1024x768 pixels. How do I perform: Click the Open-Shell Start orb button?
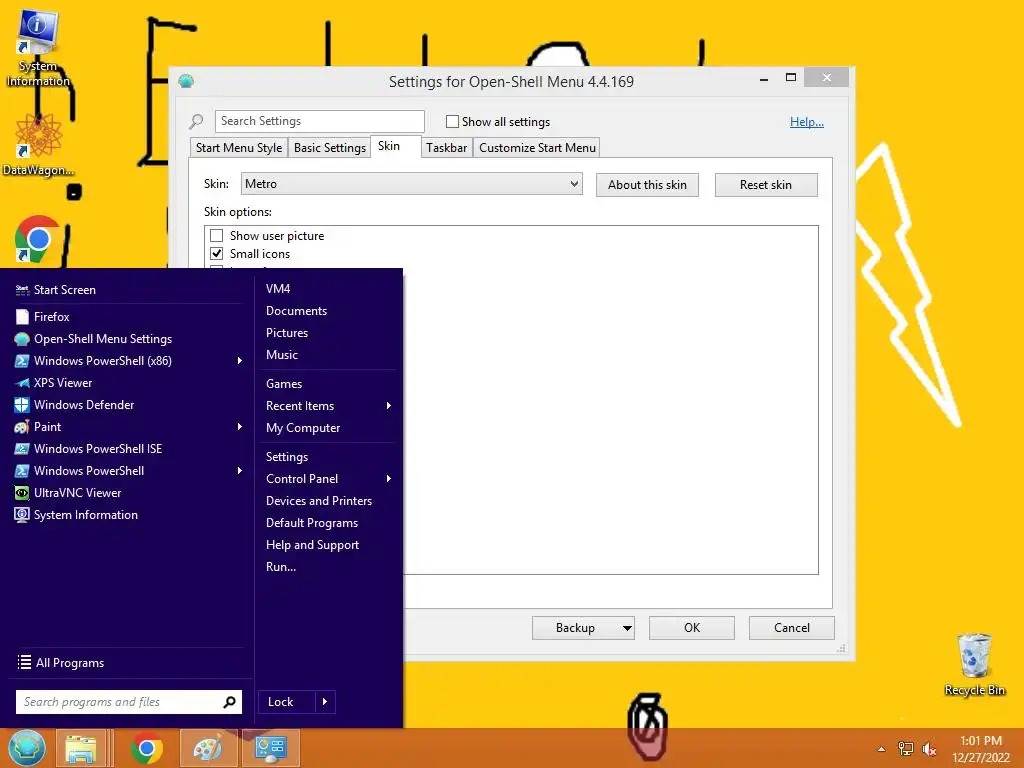coord(27,748)
